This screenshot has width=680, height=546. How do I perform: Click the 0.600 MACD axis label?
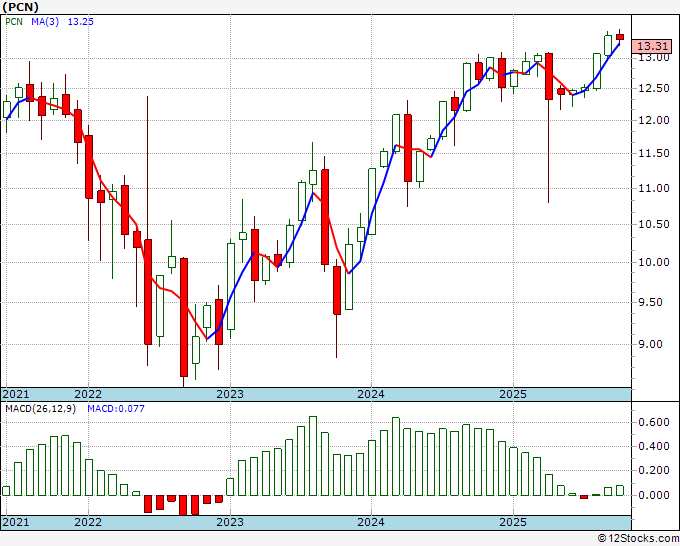coord(654,422)
